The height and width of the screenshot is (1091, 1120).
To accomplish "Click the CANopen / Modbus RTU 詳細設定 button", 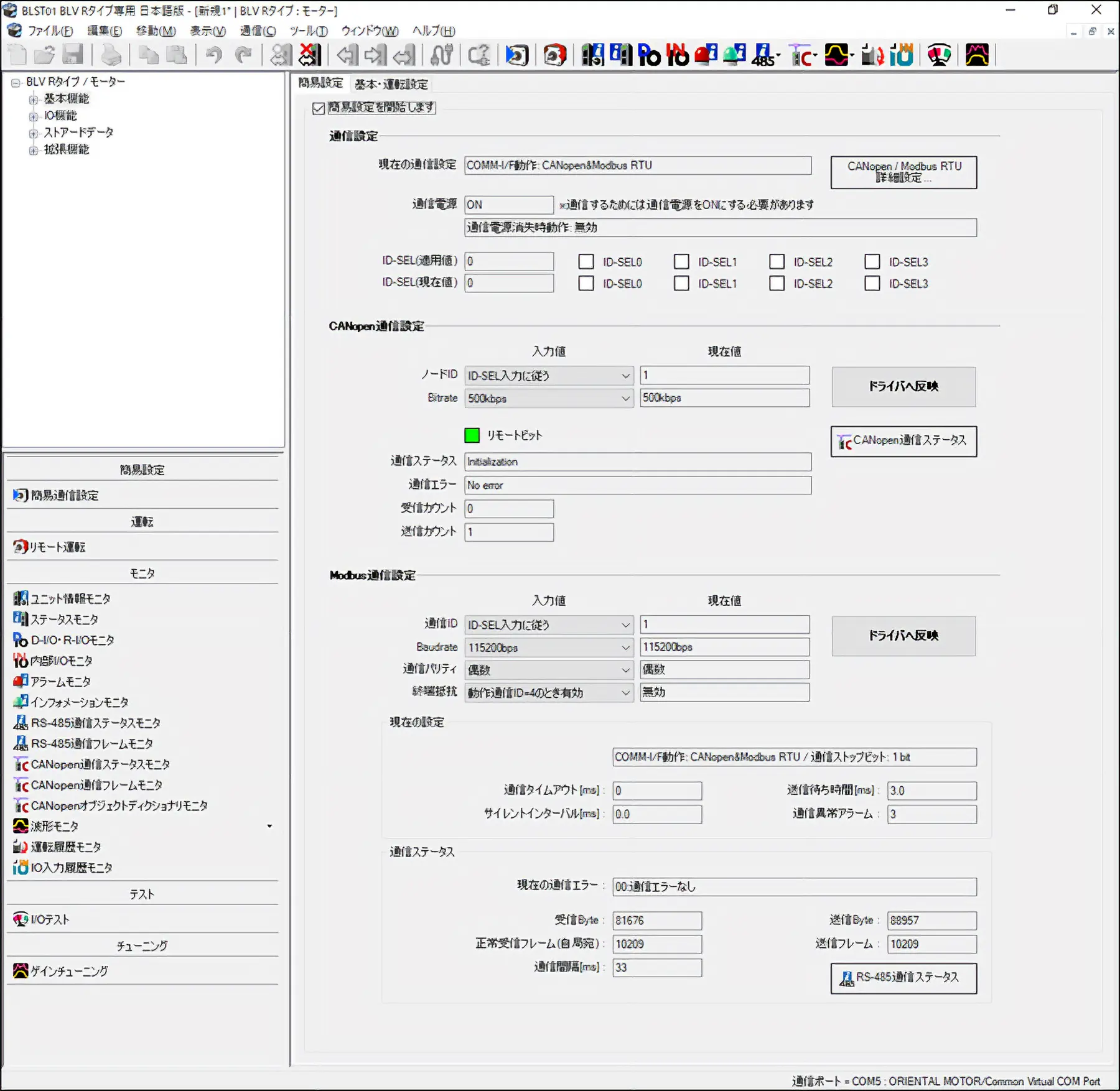I will [903, 172].
